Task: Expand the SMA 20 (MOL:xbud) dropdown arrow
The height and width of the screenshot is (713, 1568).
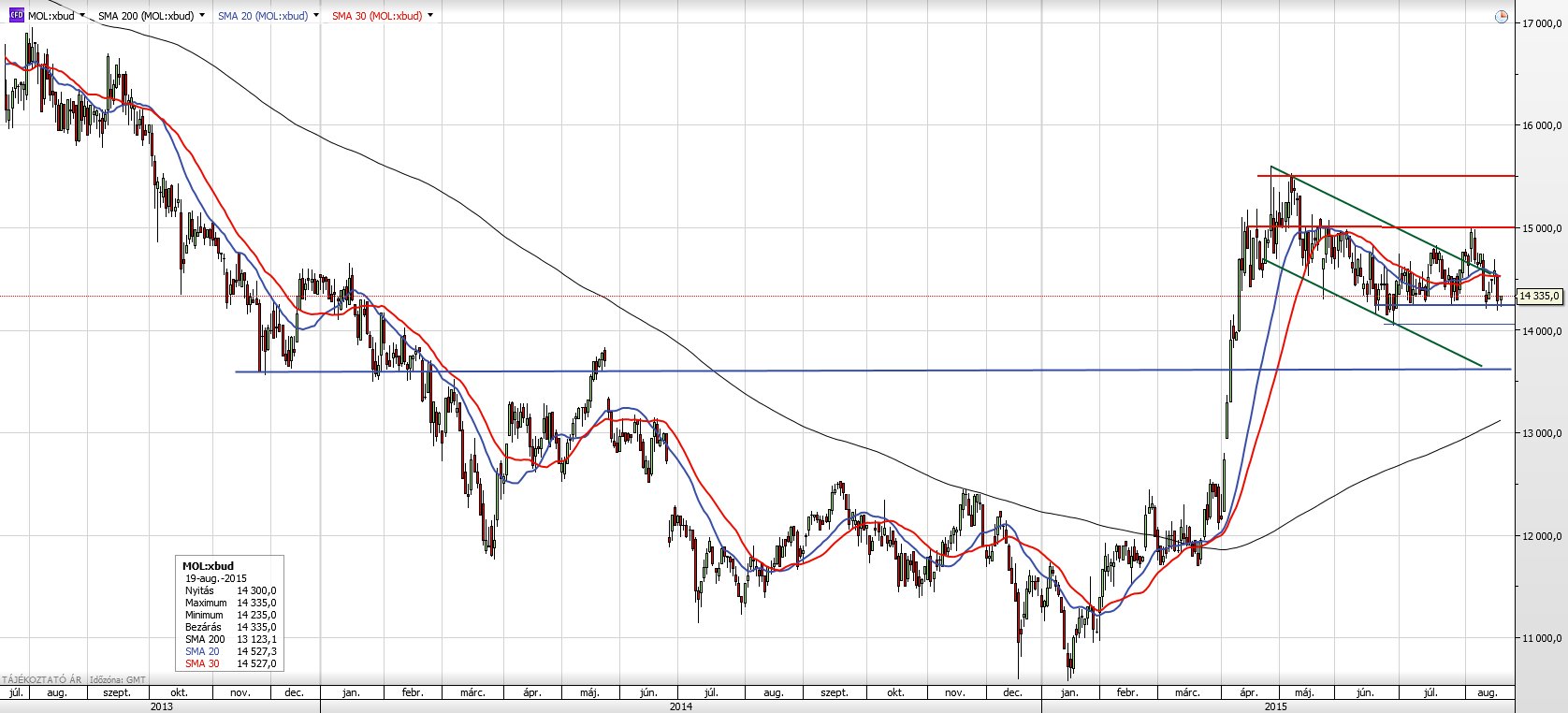Action: point(316,16)
